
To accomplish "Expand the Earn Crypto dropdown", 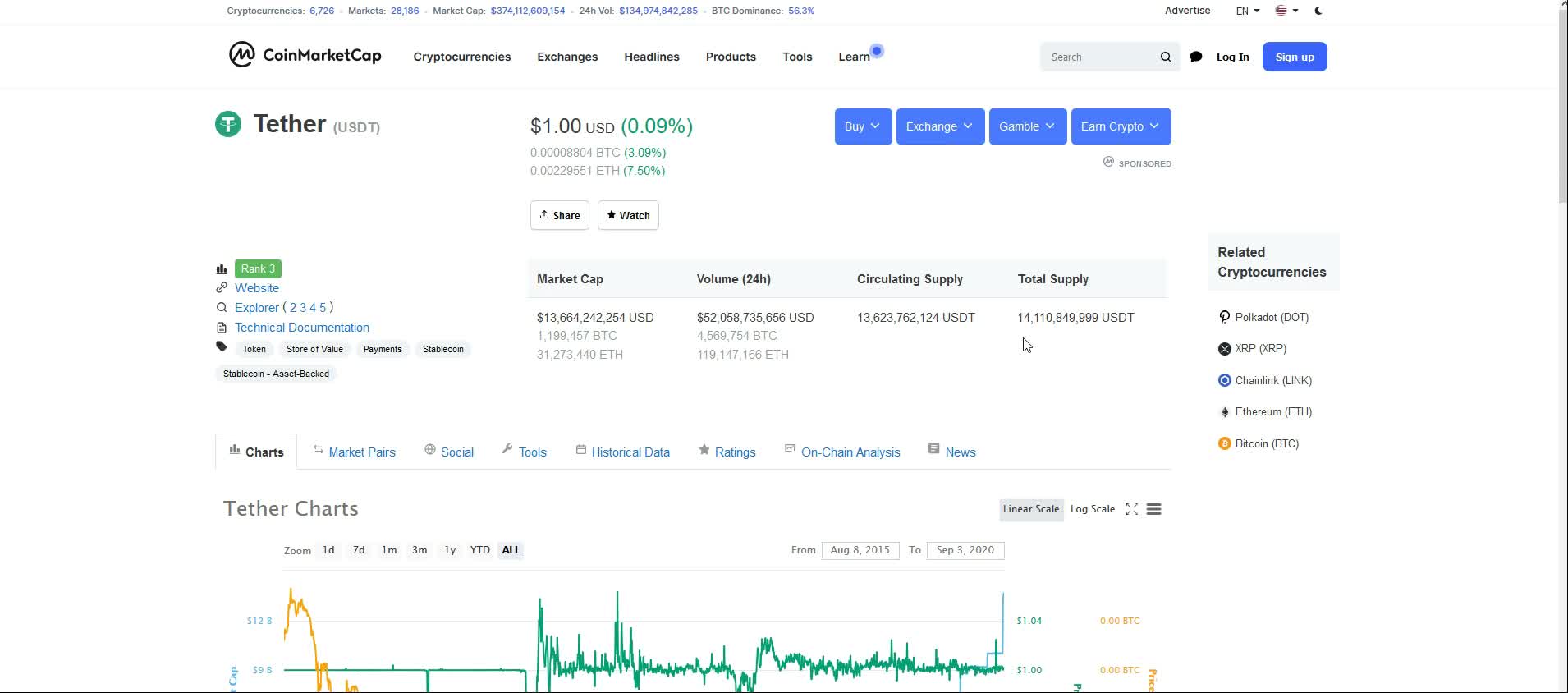I will [1120, 126].
